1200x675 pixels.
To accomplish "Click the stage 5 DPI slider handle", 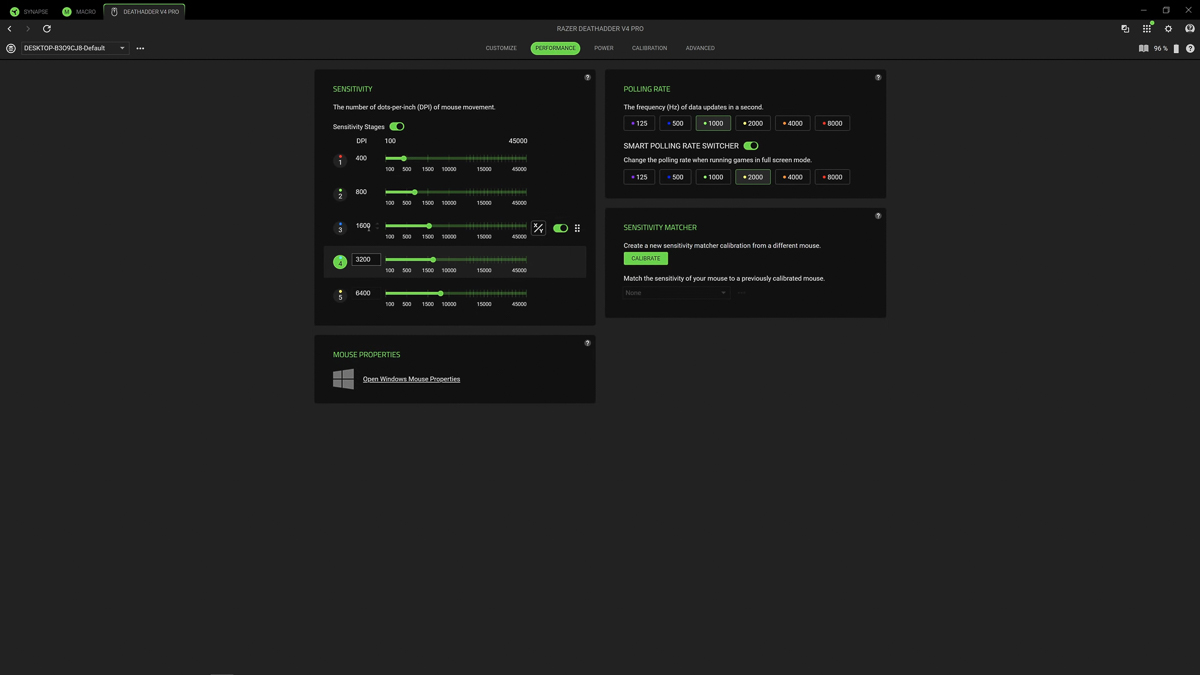I will pos(440,293).
